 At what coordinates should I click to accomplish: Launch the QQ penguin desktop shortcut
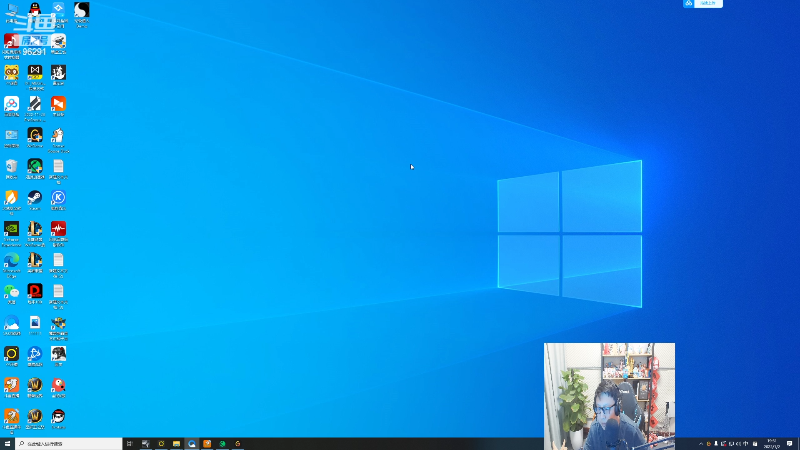coord(35,12)
